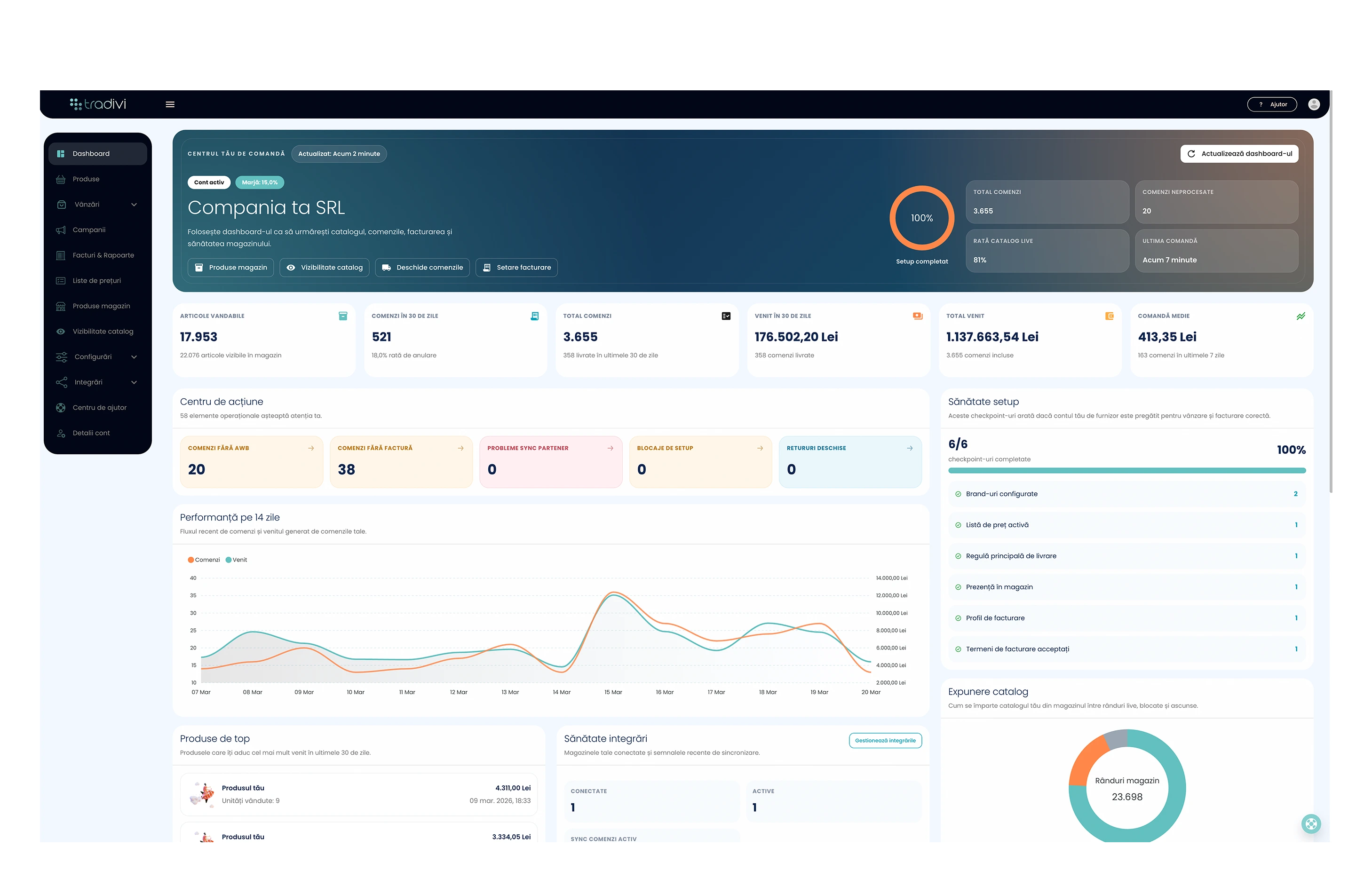This screenshot has width=1372, height=870.
Task: Click the Total venit wallet icon
Action: (x=1110, y=316)
